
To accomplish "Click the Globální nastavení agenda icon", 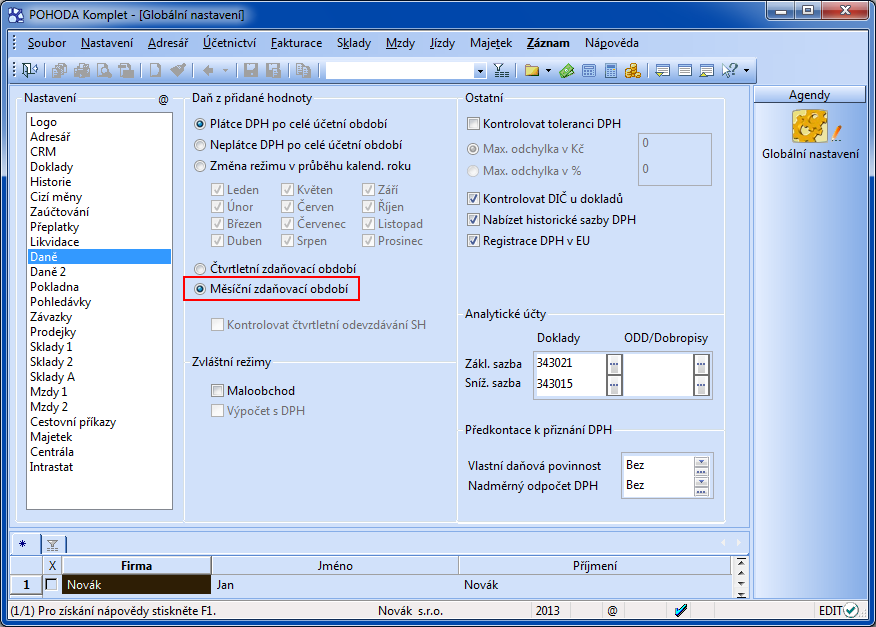I will (810, 126).
